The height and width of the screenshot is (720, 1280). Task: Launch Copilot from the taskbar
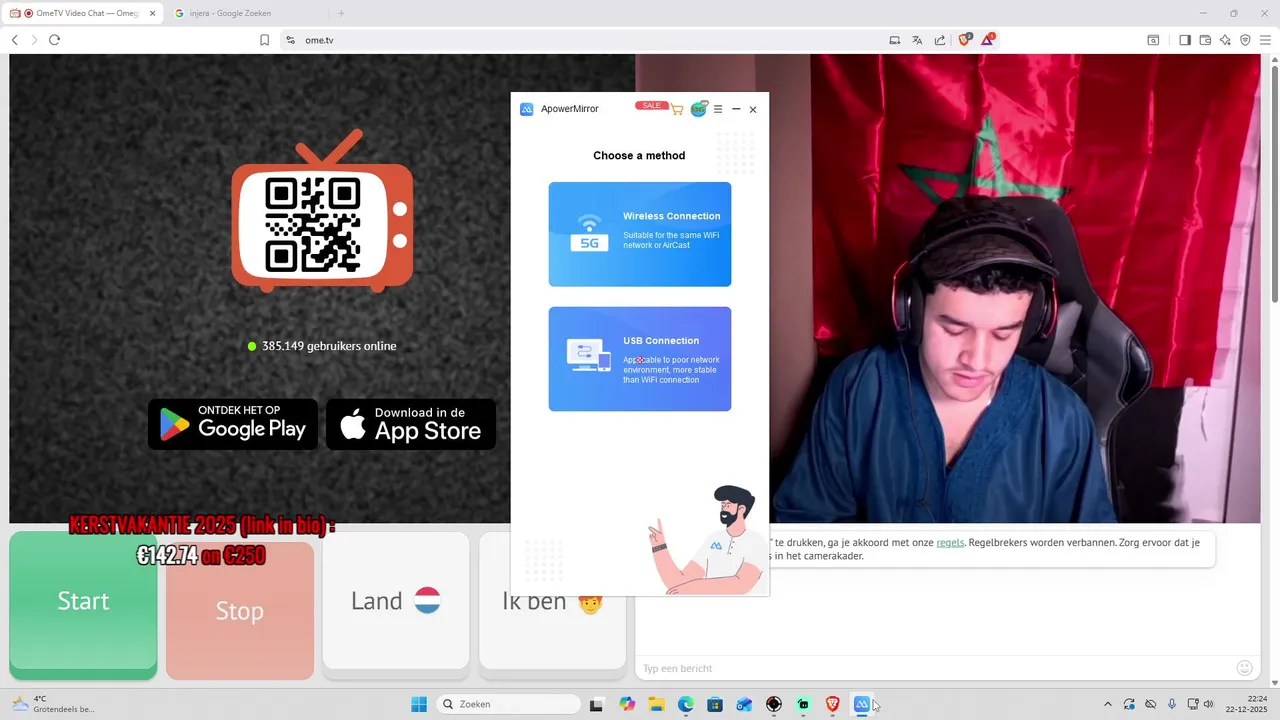click(x=627, y=704)
